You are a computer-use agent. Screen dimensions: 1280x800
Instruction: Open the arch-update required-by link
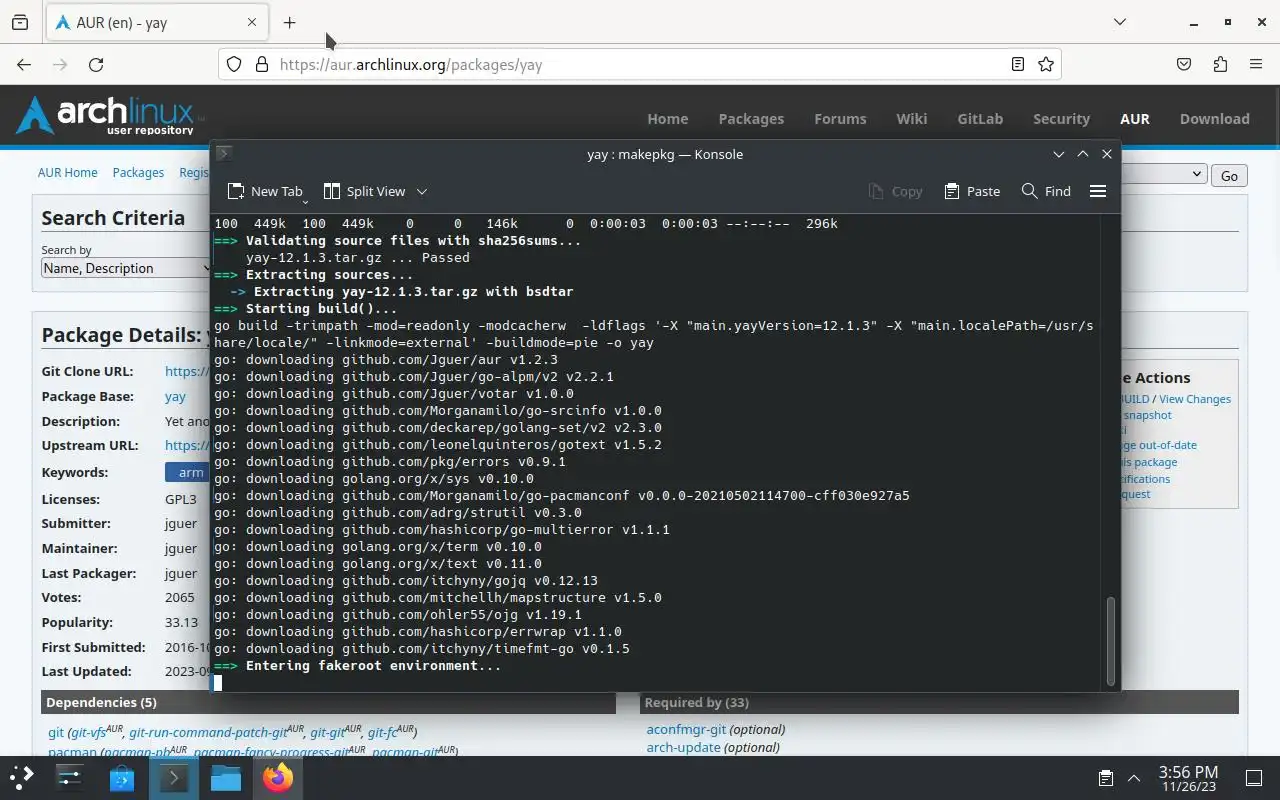coord(685,747)
